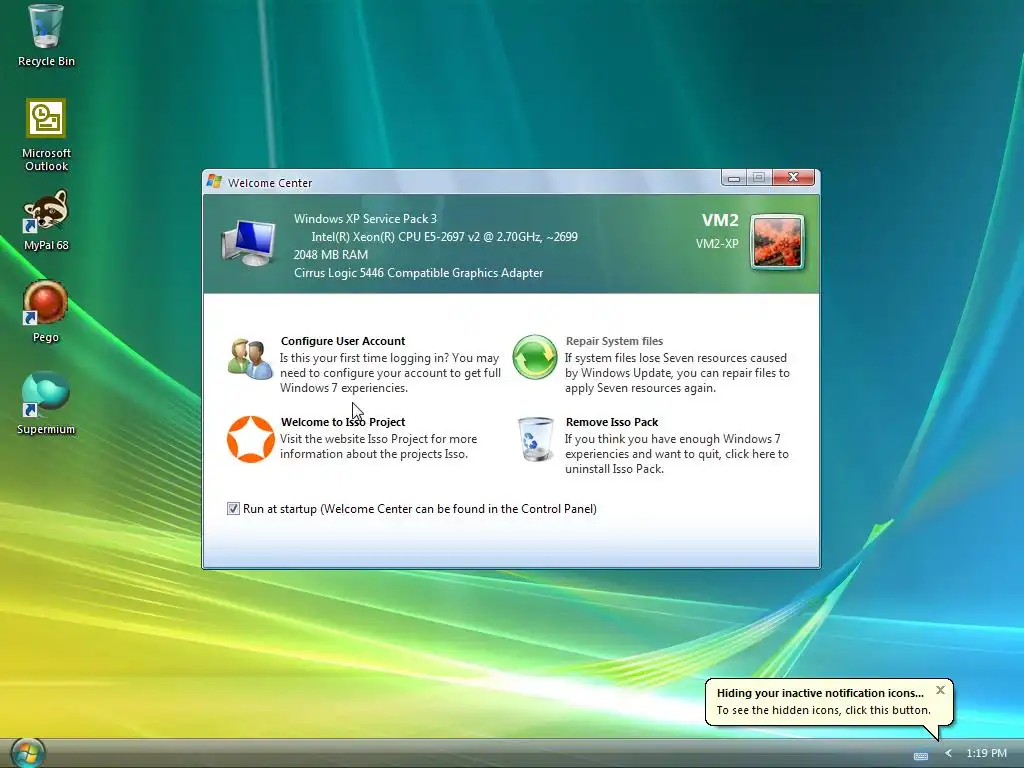This screenshot has width=1024, height=768.
Task: Click the computer monitor icon in Welcome Center
Action: [249, 243]
